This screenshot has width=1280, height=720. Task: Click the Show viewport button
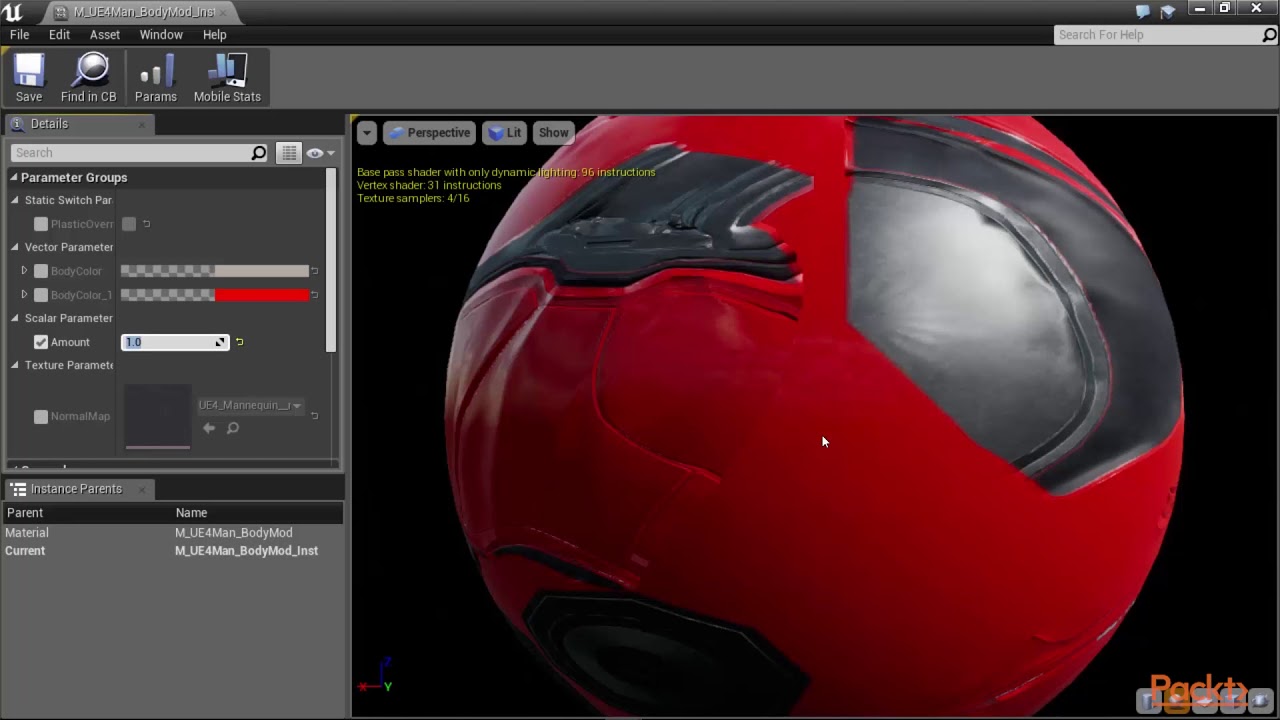(553, 133)
